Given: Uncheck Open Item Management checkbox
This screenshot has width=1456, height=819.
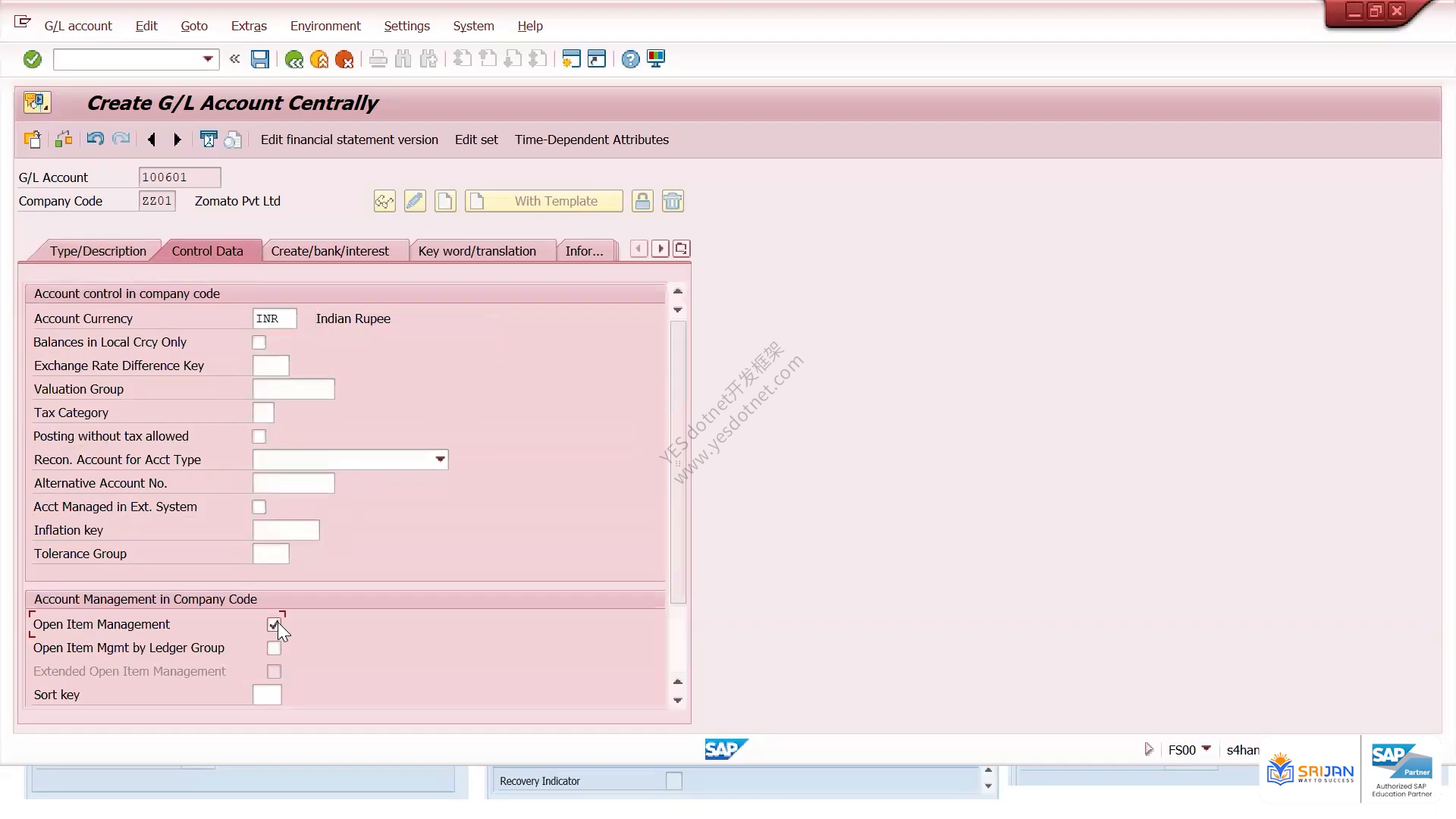Looking at the screenshot, I should coord(274,625).
